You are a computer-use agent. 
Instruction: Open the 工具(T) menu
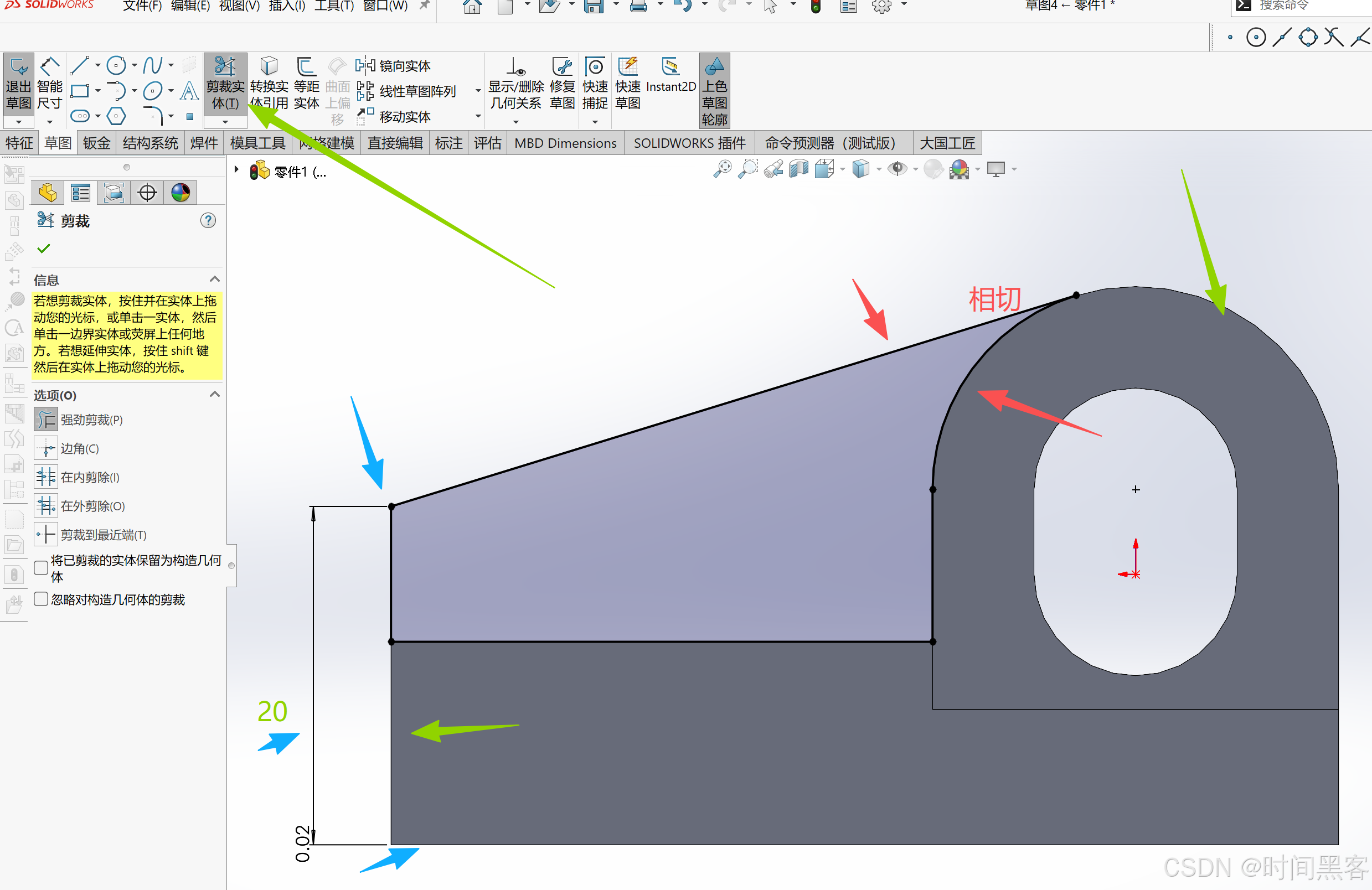[334, 6]
